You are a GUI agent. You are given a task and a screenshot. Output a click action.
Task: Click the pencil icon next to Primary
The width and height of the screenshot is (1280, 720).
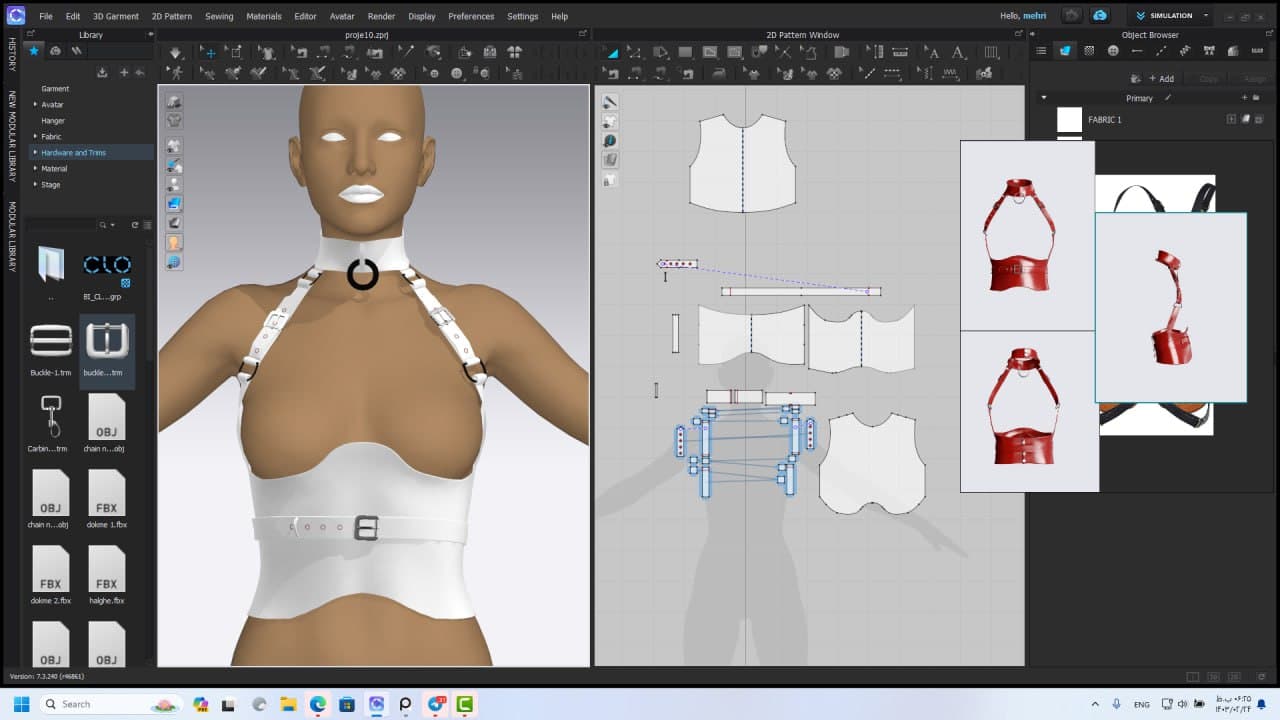coord(1167,98)
